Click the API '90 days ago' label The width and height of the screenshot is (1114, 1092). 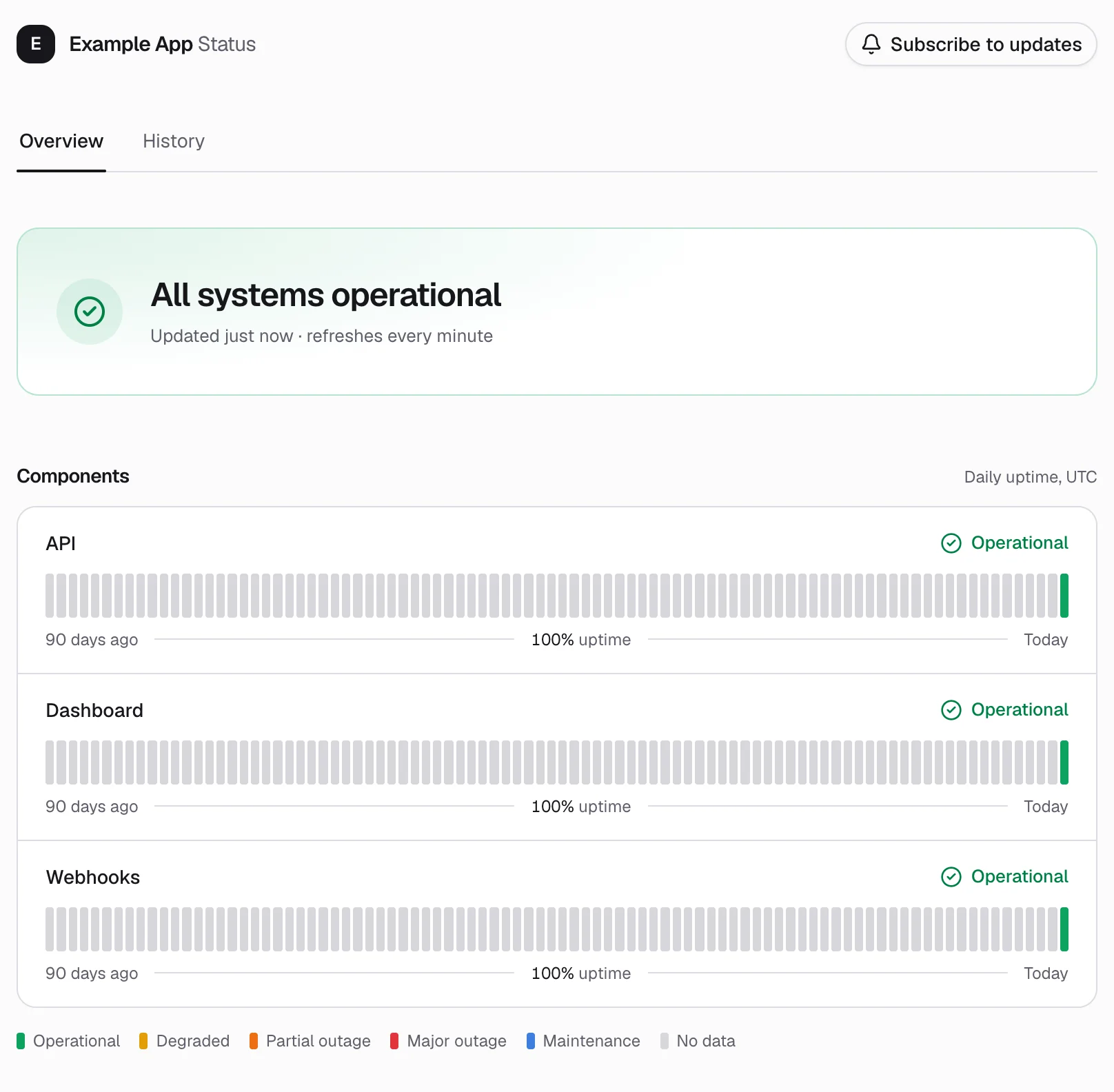pyautogui.click(x=92, y=640)
